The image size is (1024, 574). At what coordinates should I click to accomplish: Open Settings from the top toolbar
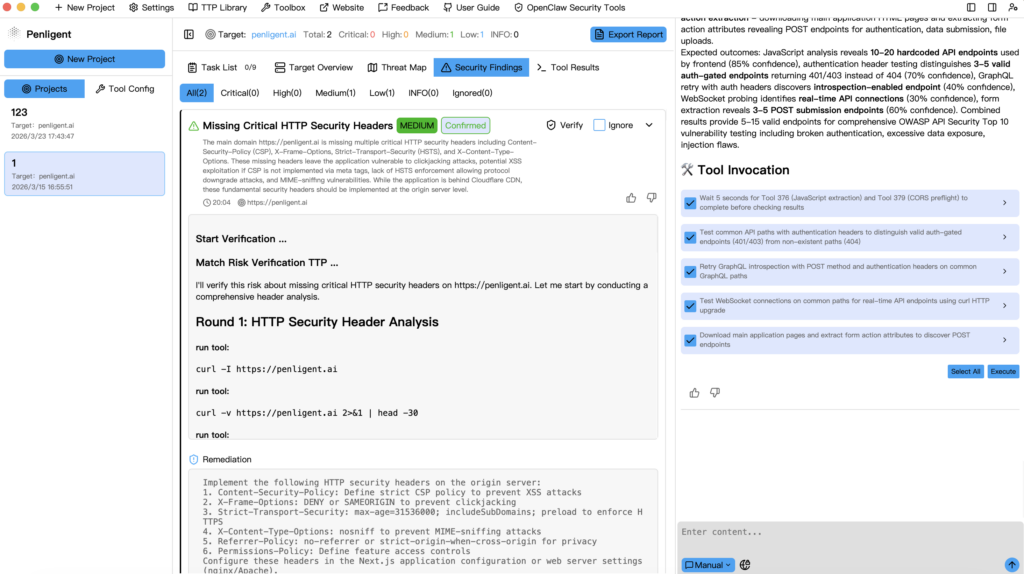[151, 7]
